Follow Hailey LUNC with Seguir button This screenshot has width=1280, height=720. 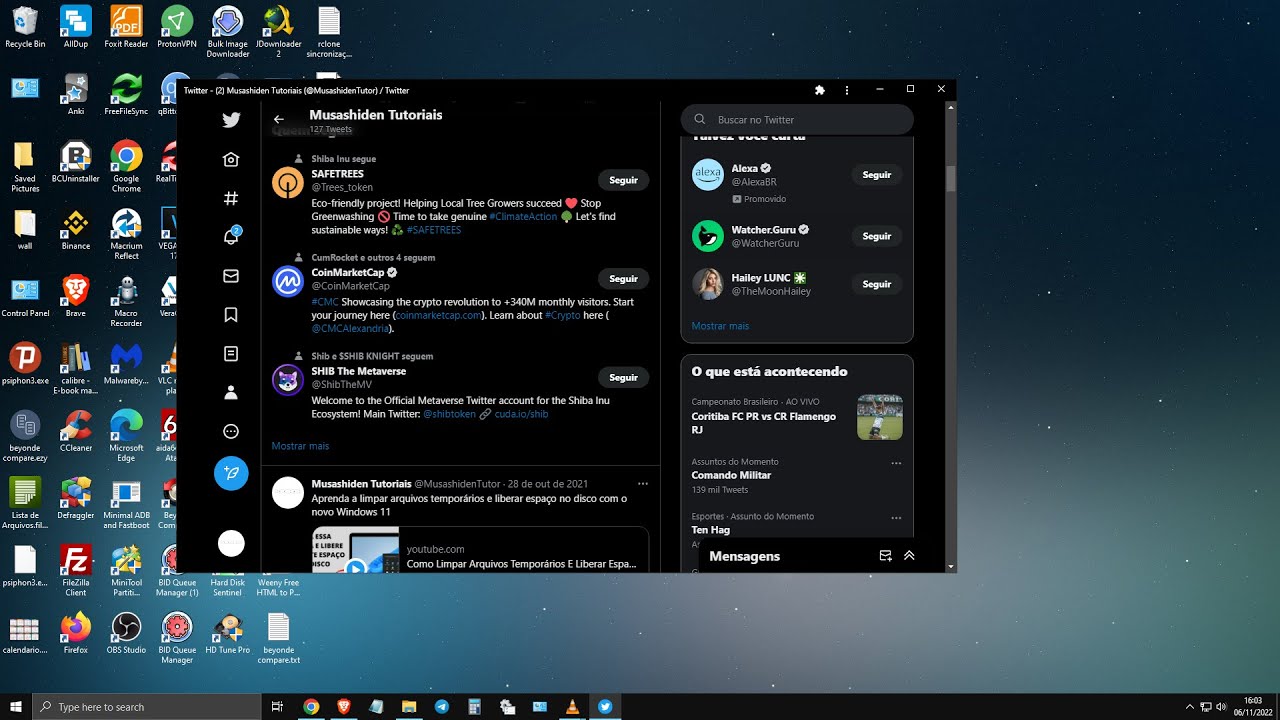pos(877,284)
